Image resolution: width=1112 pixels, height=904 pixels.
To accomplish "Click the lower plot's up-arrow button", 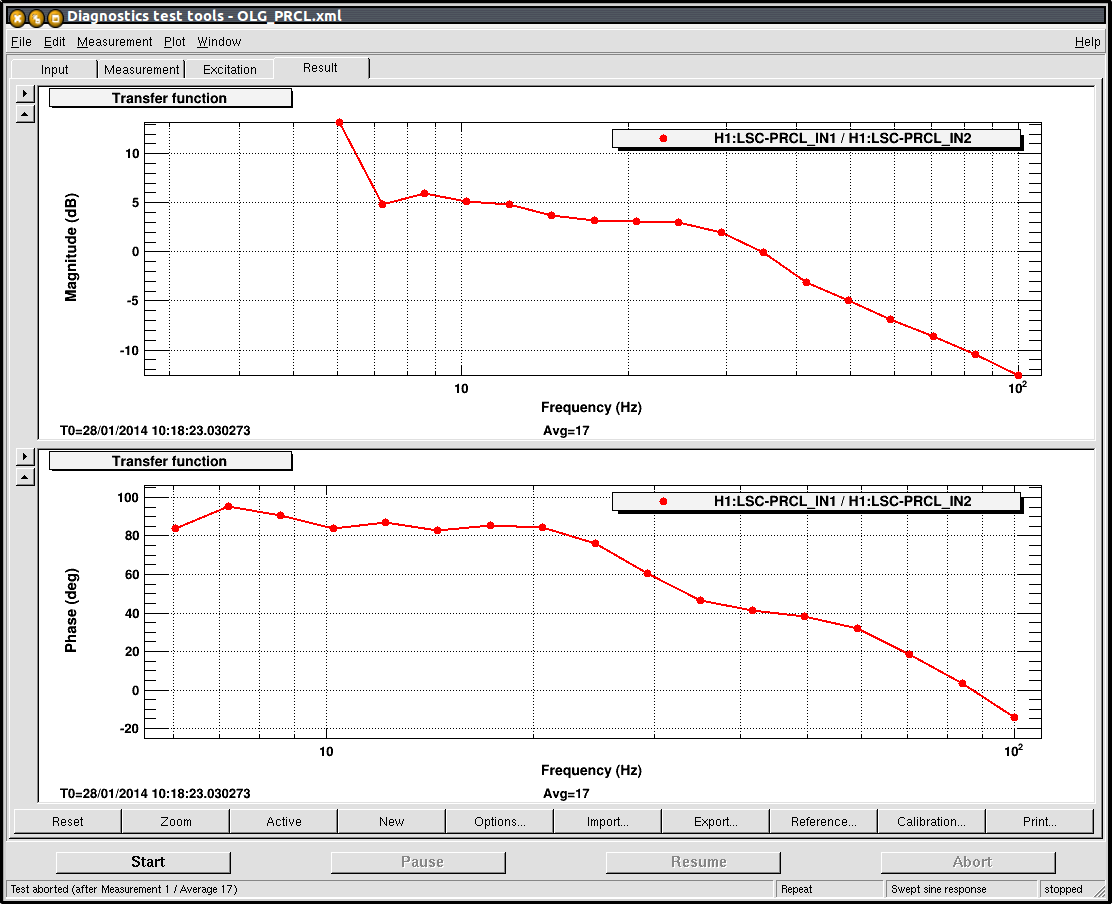I will pos(25,476).
